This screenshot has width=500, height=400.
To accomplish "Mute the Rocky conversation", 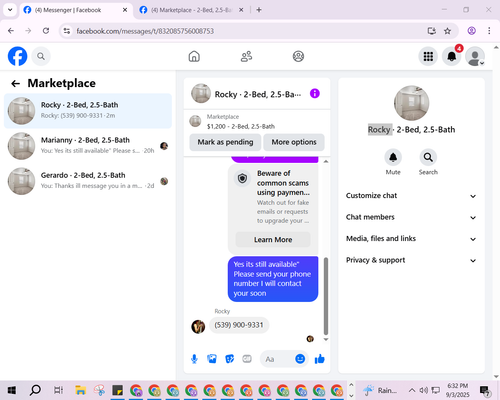I will click(x=393, y=157).
